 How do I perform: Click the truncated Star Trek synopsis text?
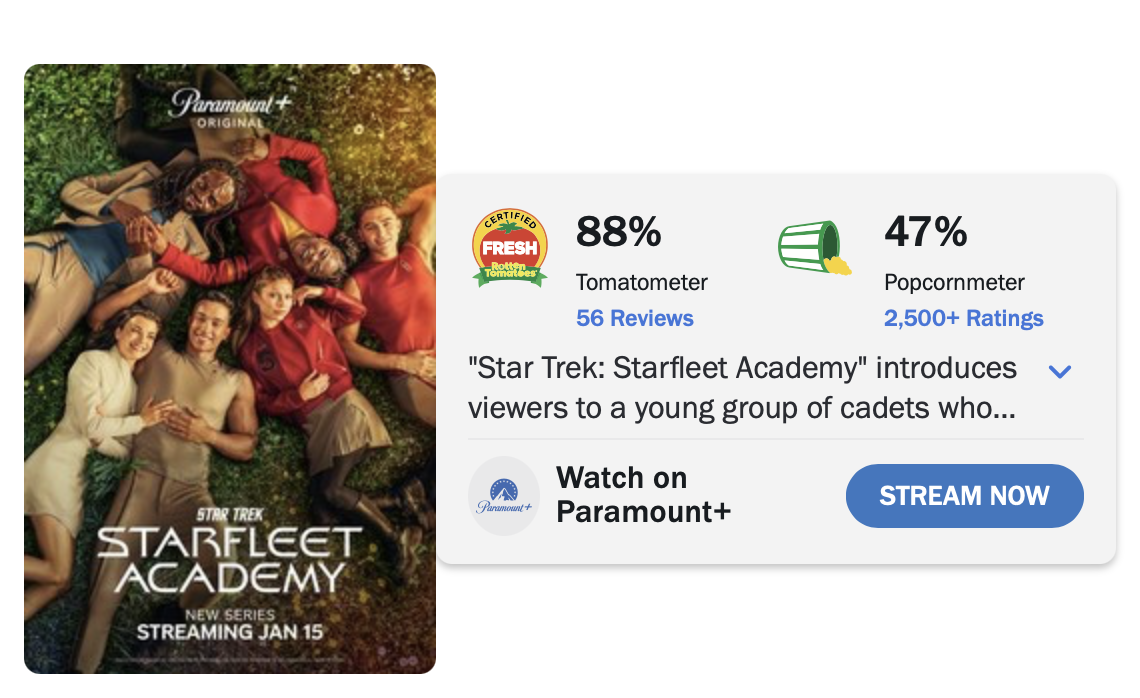tap(742, 388)
